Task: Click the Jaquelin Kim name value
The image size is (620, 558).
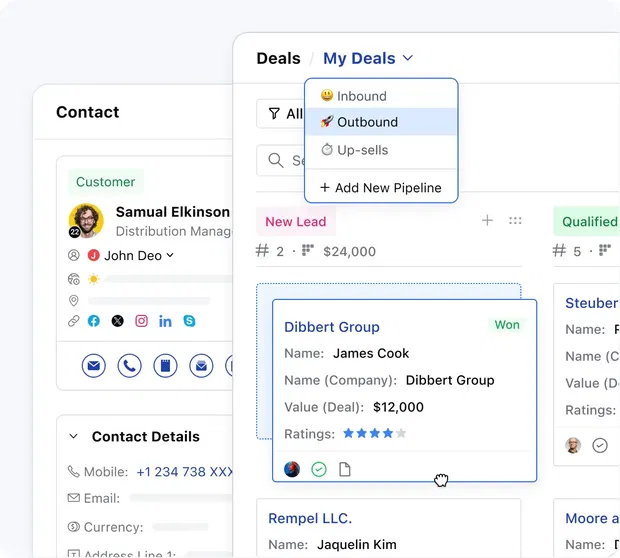Action: click(357, 545)
